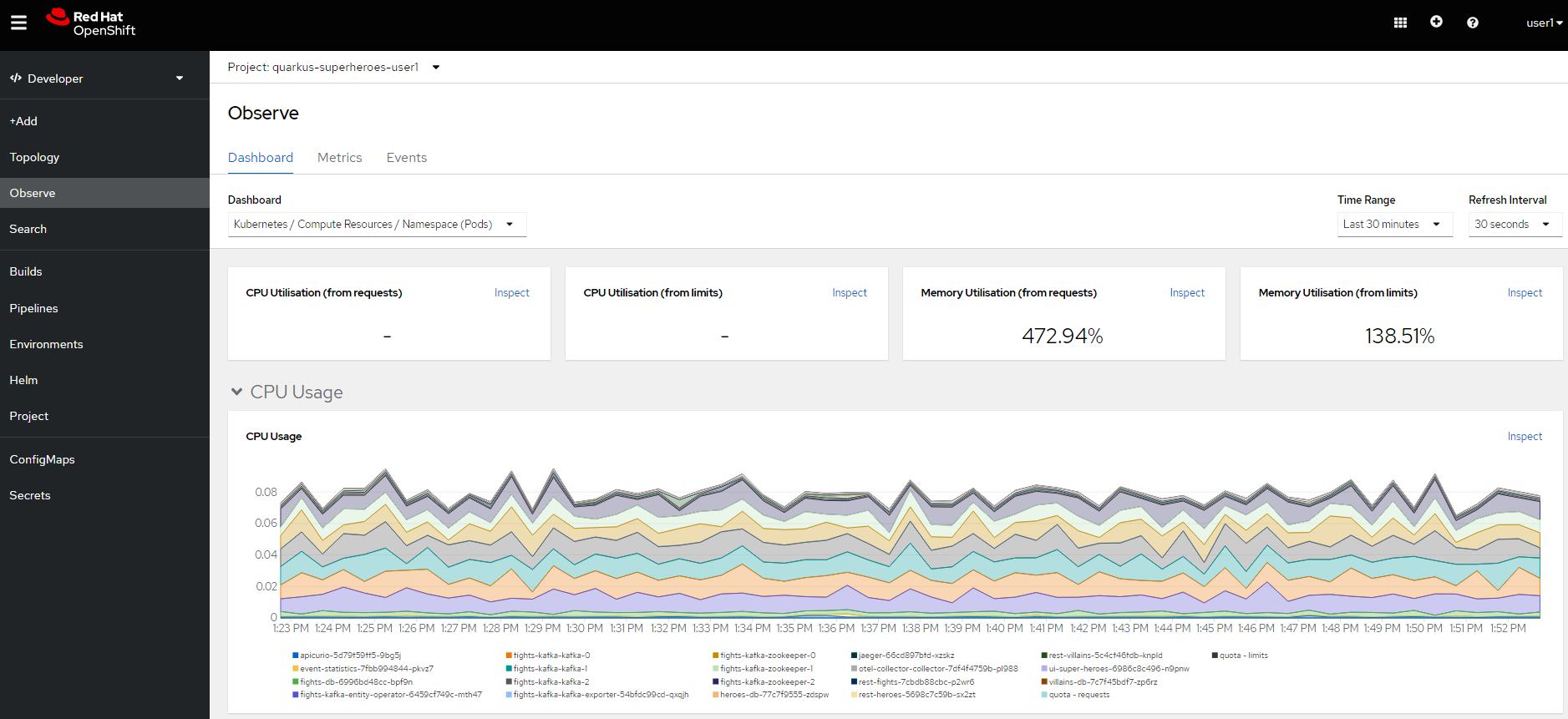Switch to the Dashboard tab
The width and height of the screenshot is (1568, 719).
pyautogui.click(x=261, y=157)
